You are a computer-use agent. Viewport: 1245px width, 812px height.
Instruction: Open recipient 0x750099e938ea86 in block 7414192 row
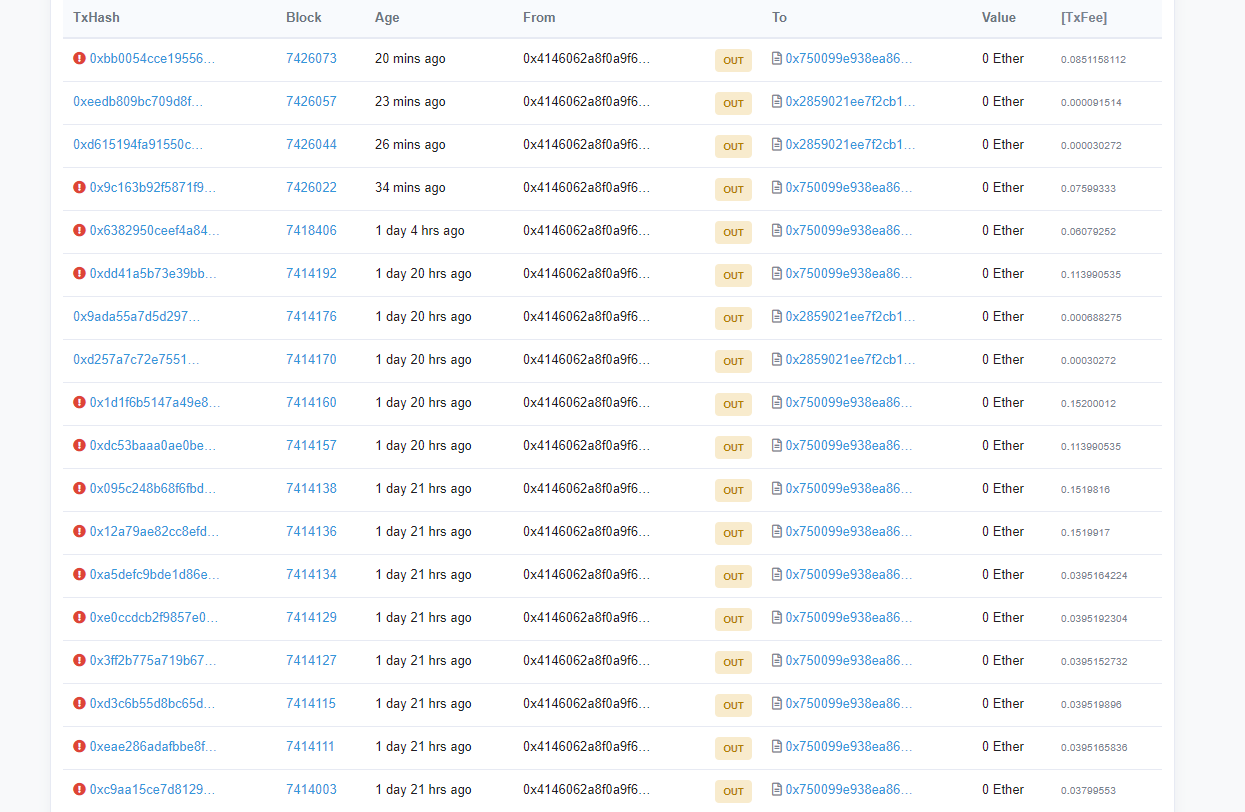click(849, 273)
